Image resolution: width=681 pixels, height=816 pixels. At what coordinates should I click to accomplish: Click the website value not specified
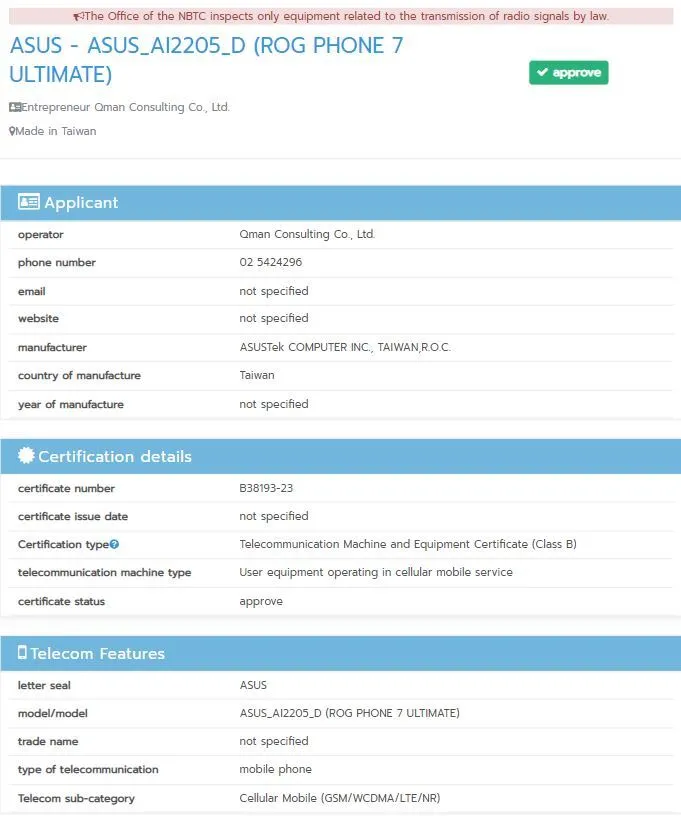(x=274, y=318)
